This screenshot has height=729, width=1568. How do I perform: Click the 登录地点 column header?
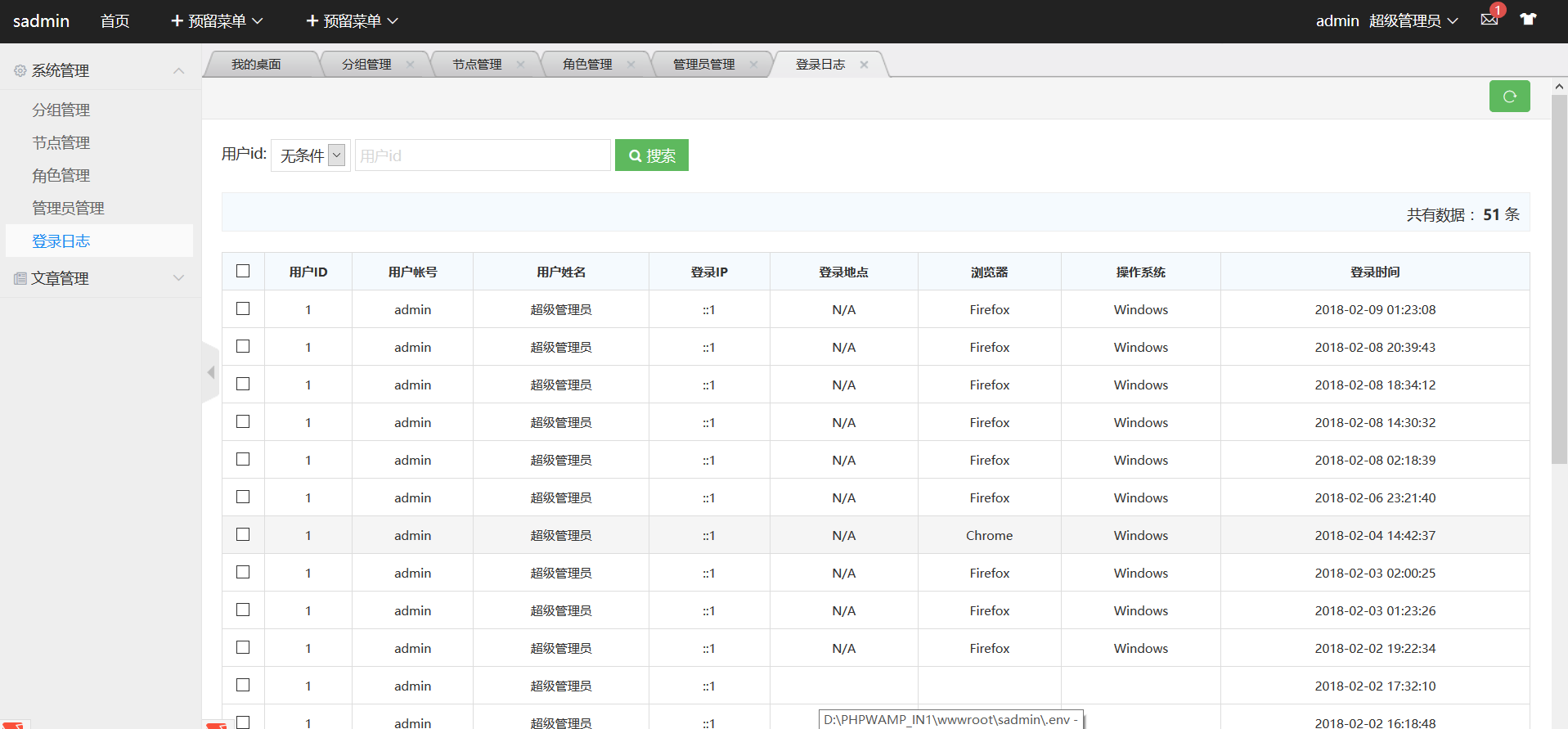click(x=844, y=272)
